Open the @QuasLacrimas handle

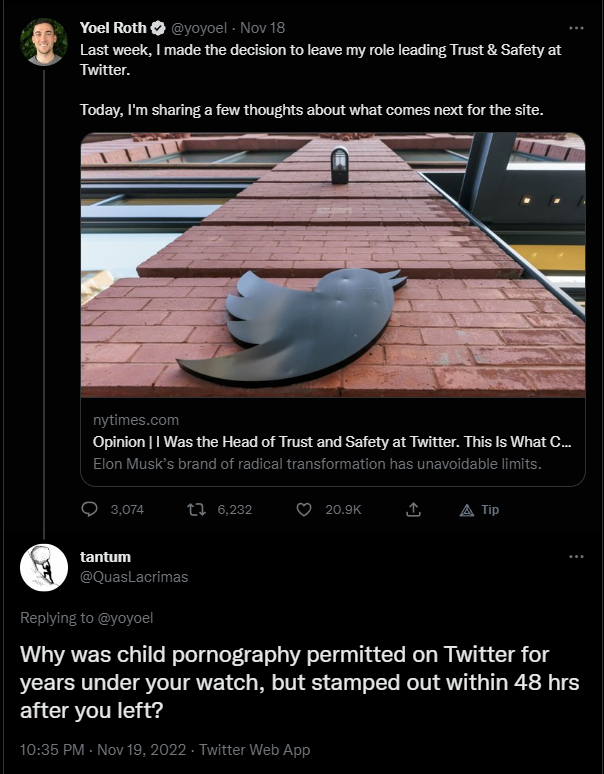[133, 576]
